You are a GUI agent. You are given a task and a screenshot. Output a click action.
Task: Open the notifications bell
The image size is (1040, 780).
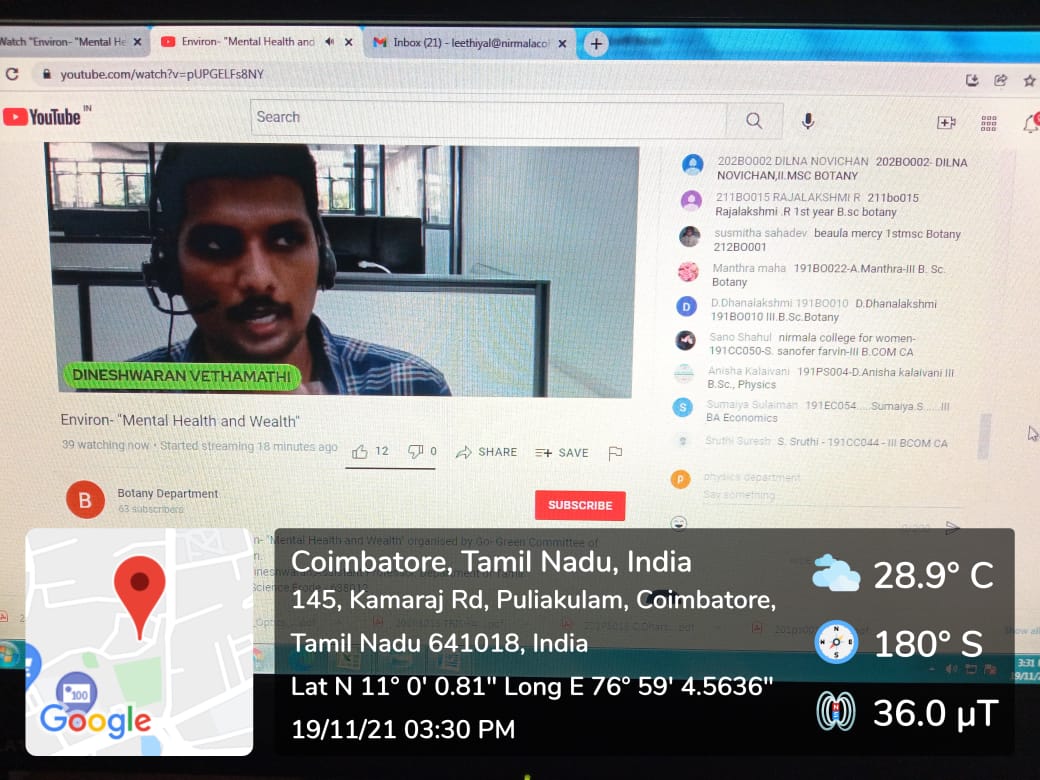1031,124
